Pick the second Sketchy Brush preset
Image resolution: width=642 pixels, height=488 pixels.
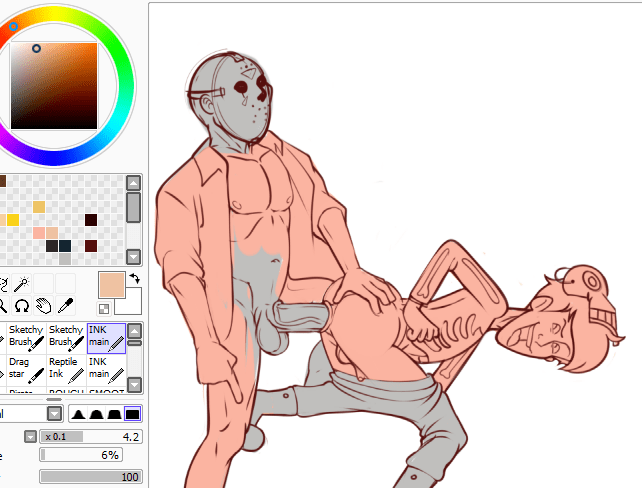pyautogui.click(x=66, y=337)
